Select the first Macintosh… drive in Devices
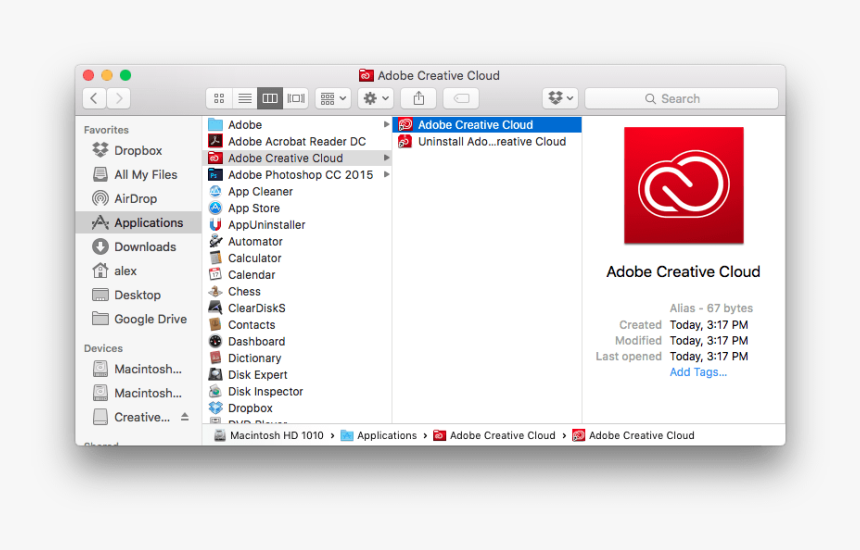This screenshot has height=550, width=860. tap(138, 369)
